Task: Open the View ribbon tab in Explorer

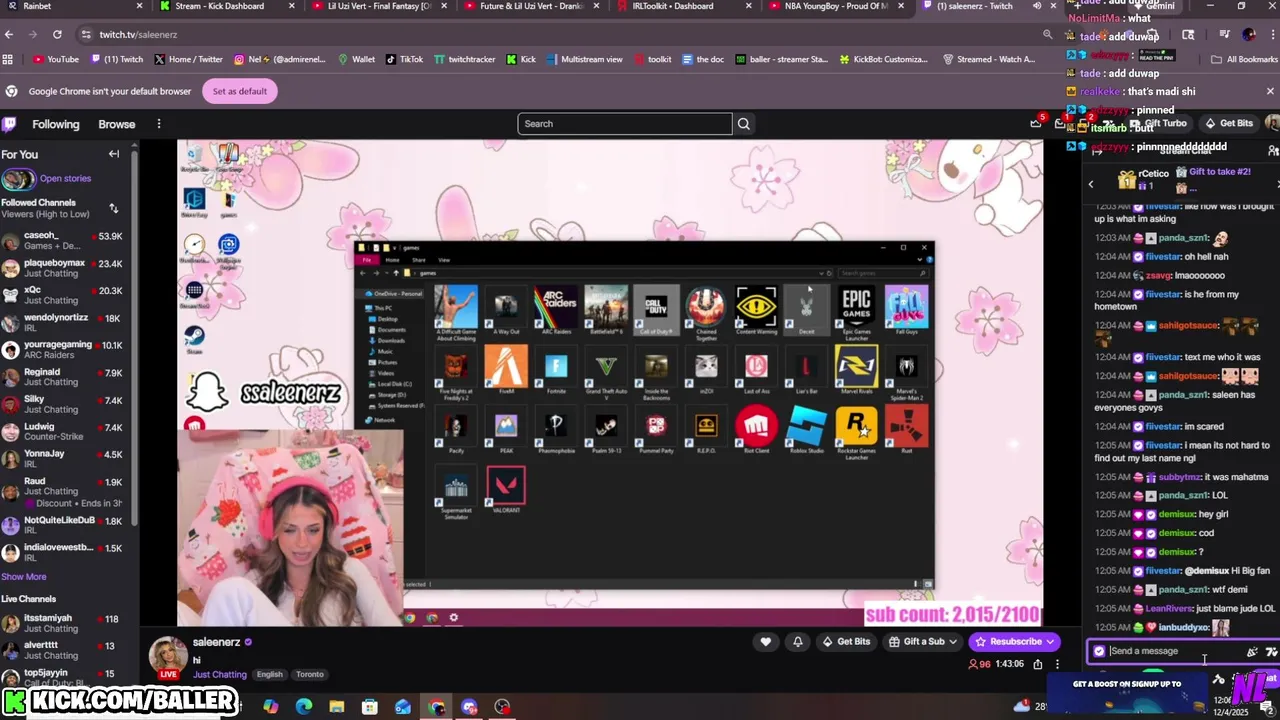Action: 444,260
